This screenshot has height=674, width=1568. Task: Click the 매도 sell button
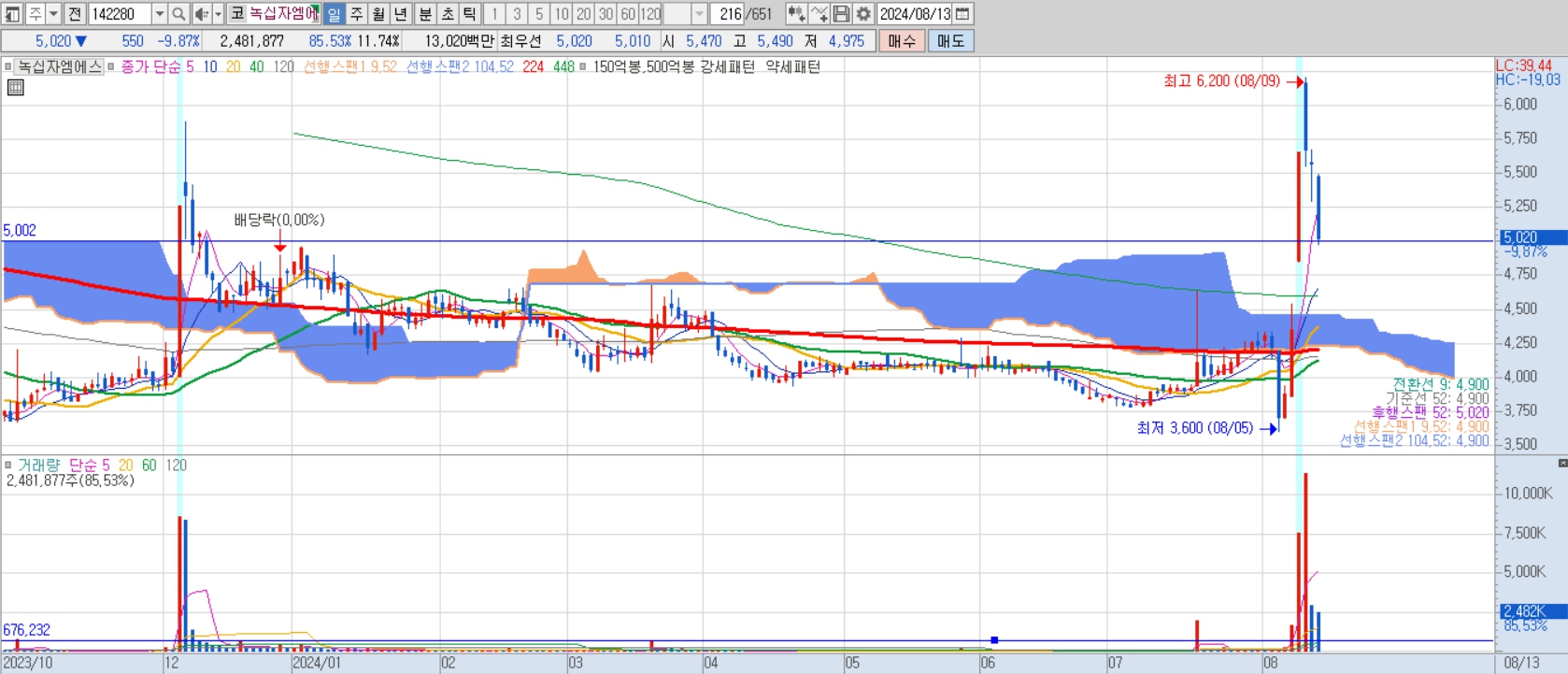click(950, 41)
